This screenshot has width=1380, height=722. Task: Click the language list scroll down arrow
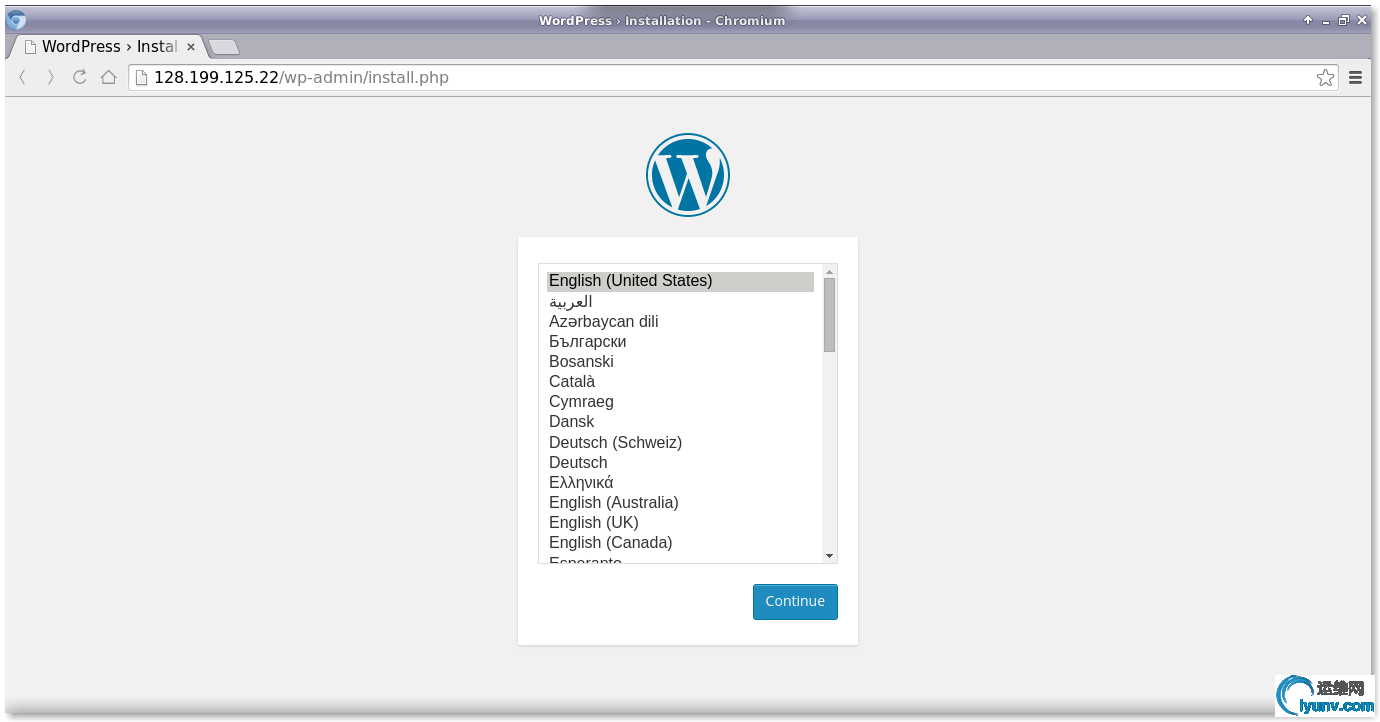(829, 555)
